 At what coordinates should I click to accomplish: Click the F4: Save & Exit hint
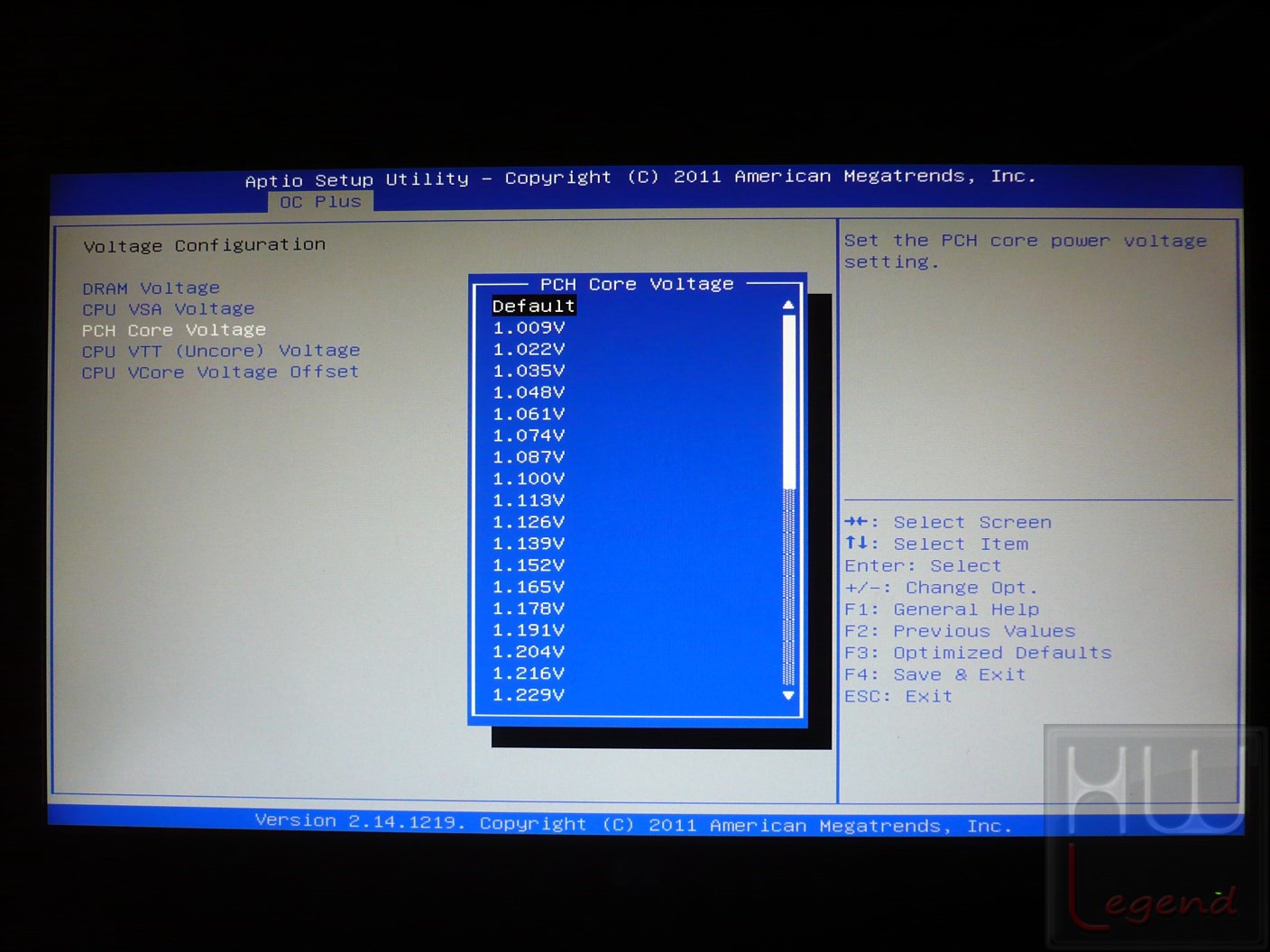pyautogui.click(x=935, y=674)
